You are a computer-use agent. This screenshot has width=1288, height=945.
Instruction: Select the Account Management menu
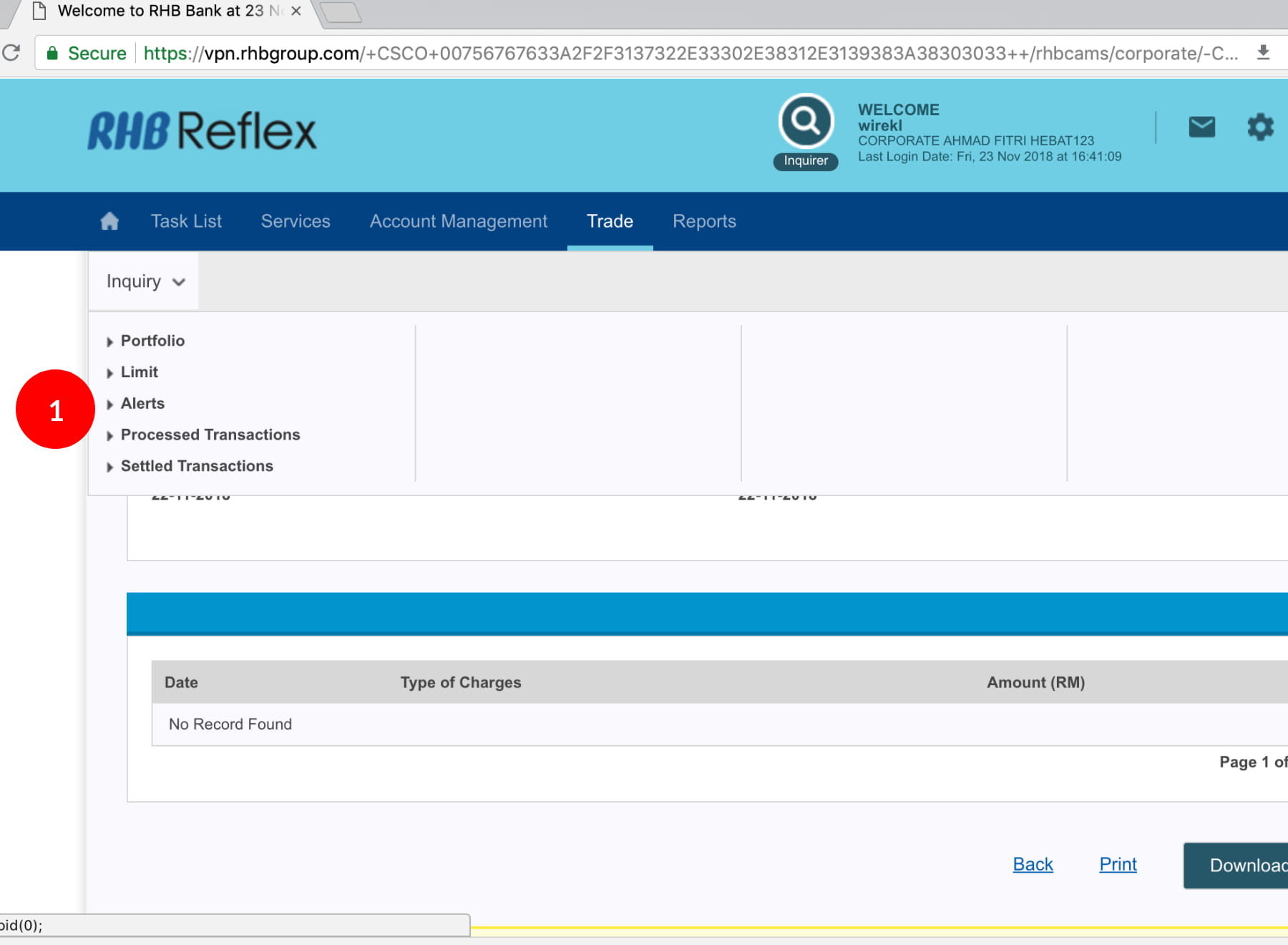pyautogui.click(x=458, y=221)
